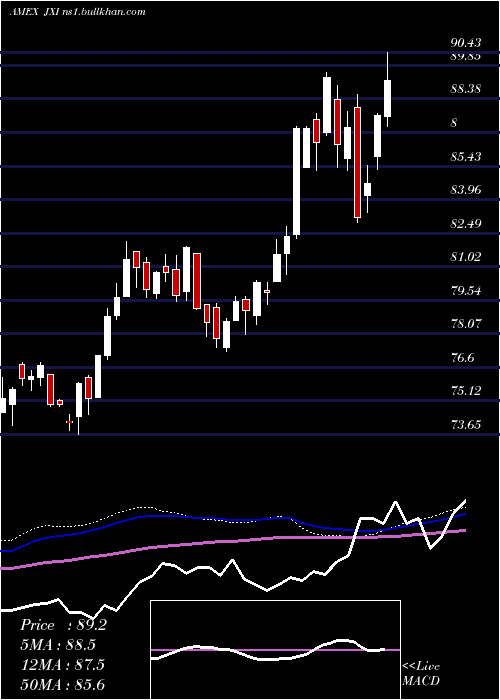Click the 79.54 price axis label
This screenshot has width=500, height=700.
point(466,291)
